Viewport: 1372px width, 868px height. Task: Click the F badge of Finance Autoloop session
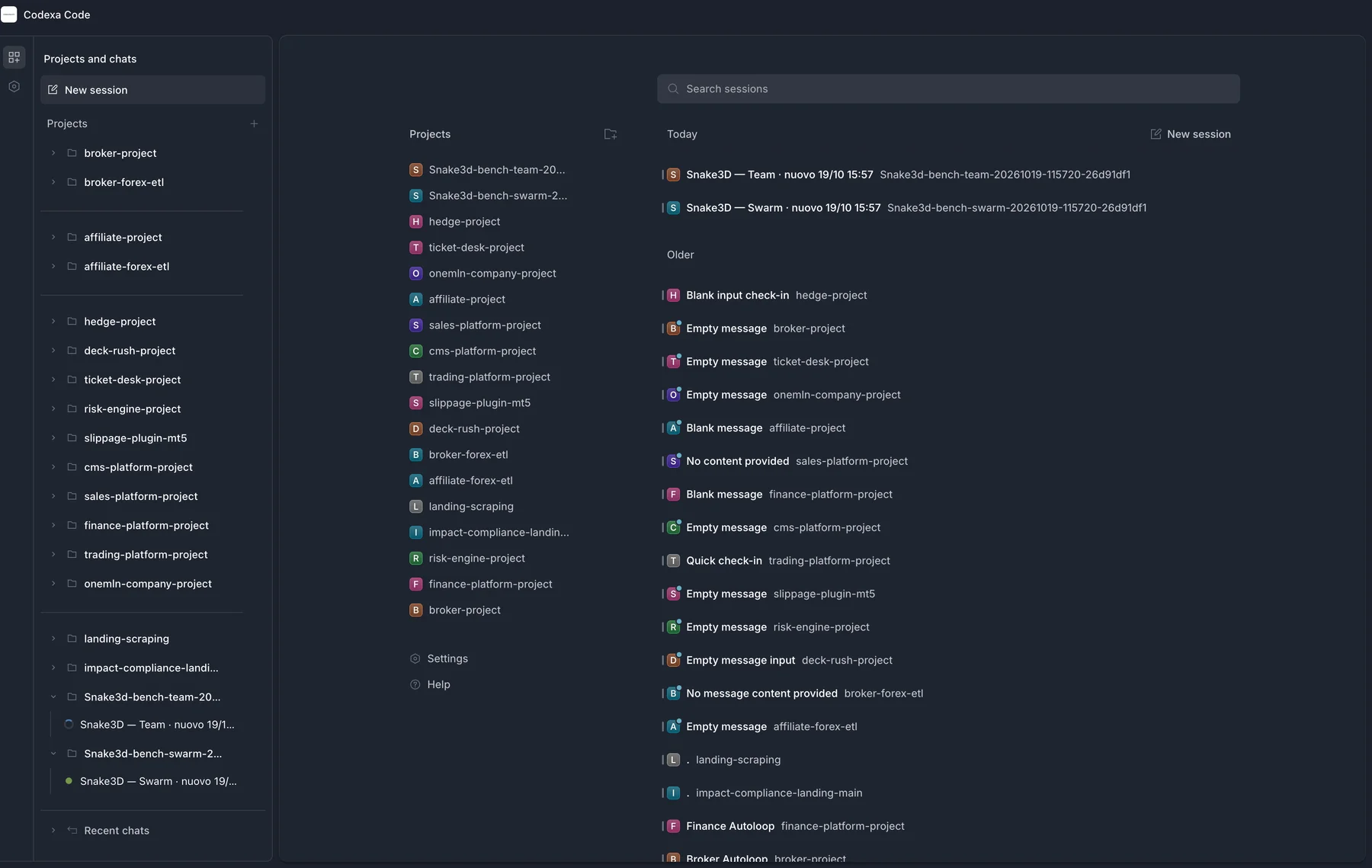click(673, 826)
